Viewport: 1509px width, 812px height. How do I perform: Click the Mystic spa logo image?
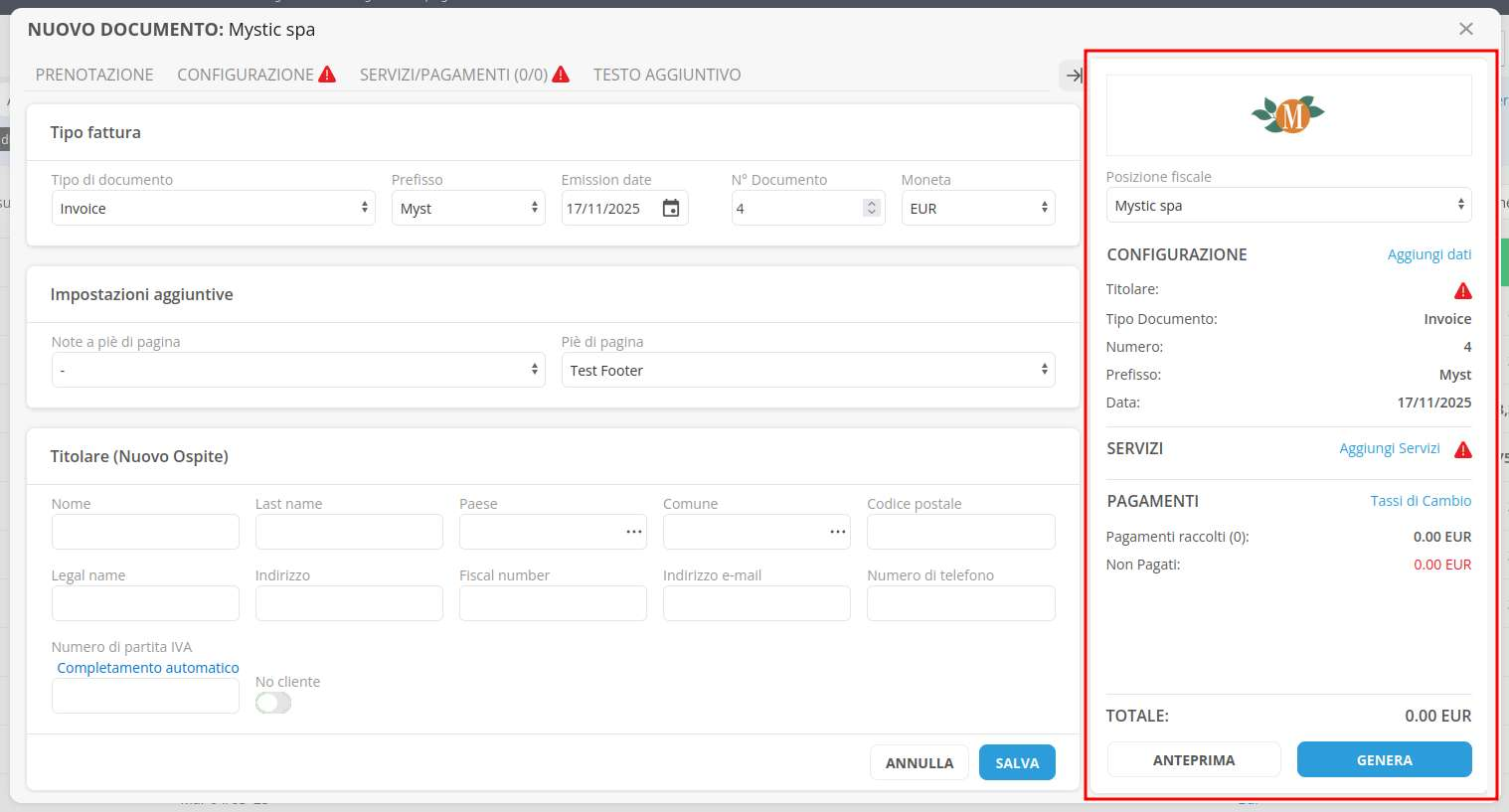pyautogui.click(x=1288, y=115)
